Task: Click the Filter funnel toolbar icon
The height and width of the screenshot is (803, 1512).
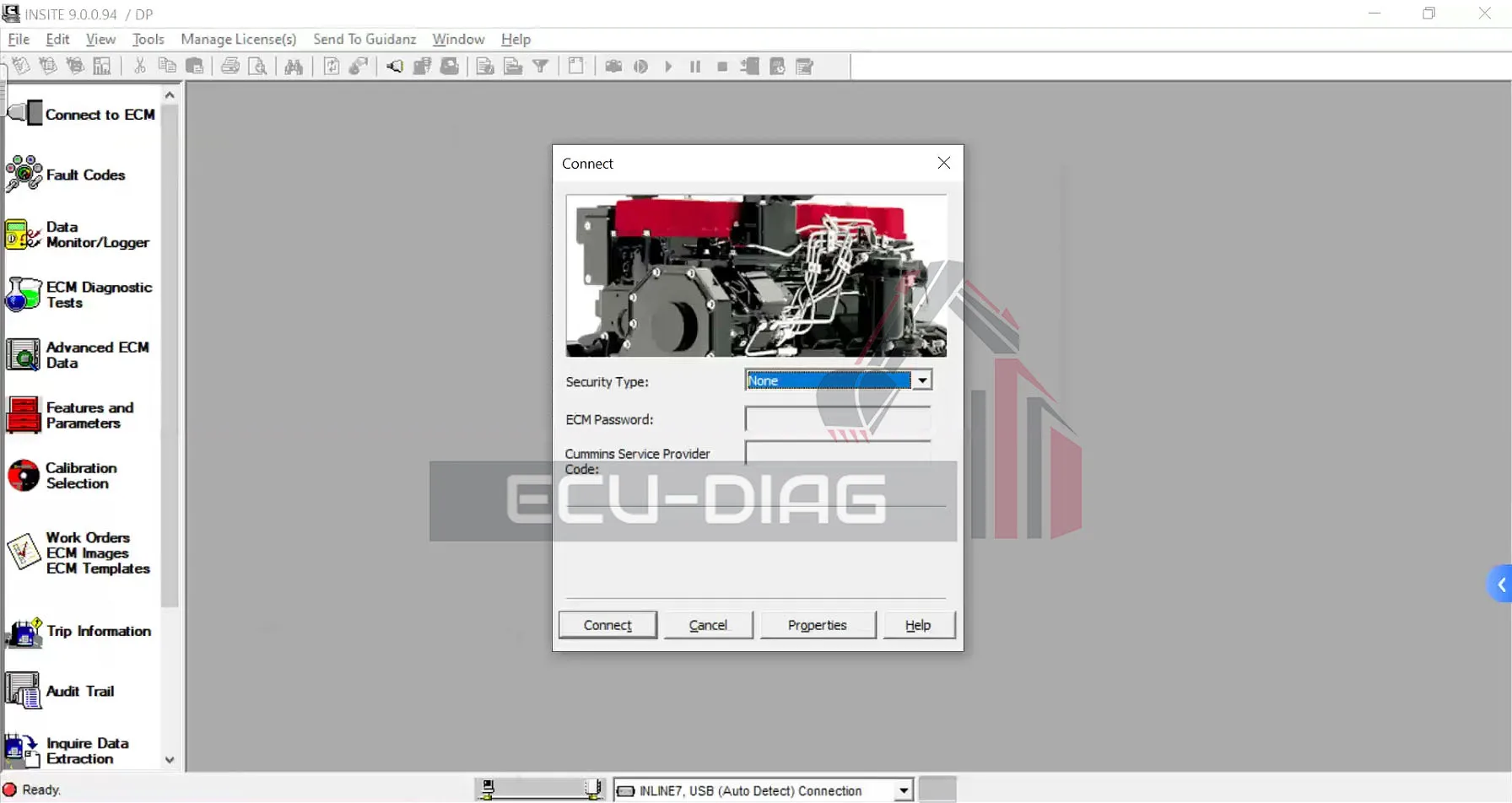Action: (541, 66)
